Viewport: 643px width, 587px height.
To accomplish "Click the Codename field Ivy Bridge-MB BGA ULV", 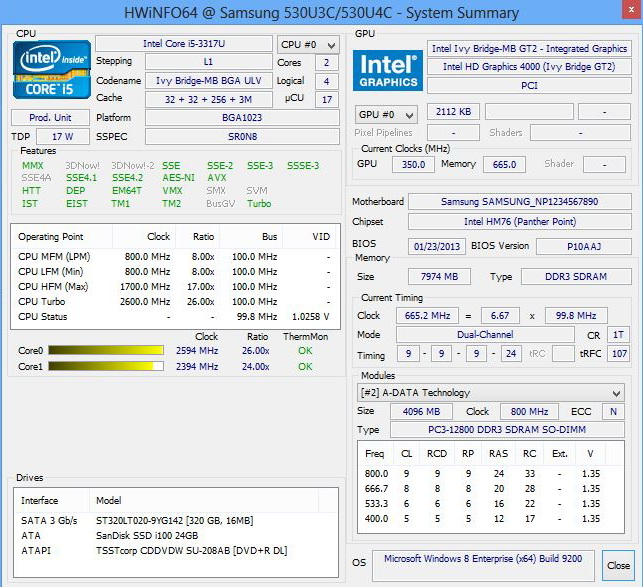I will 208,80.
